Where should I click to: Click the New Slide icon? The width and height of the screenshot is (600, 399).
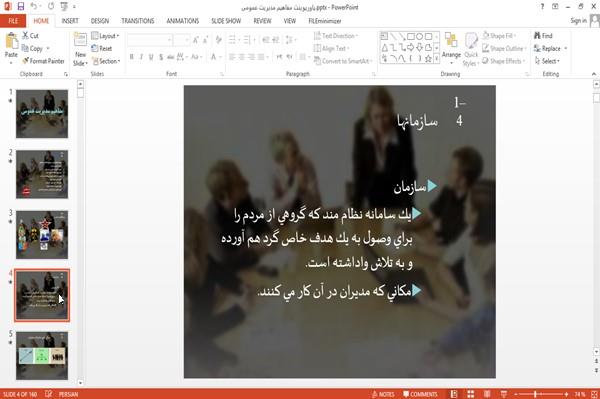pyautogui.click(x=80, y=41)
